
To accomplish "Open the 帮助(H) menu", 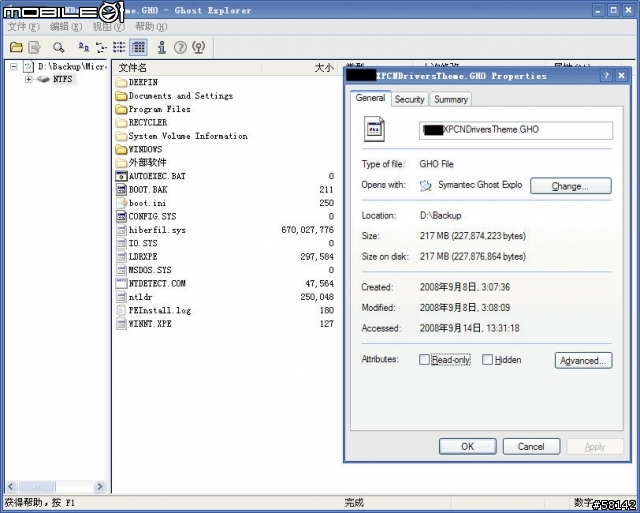I will (x=151, y=27).
